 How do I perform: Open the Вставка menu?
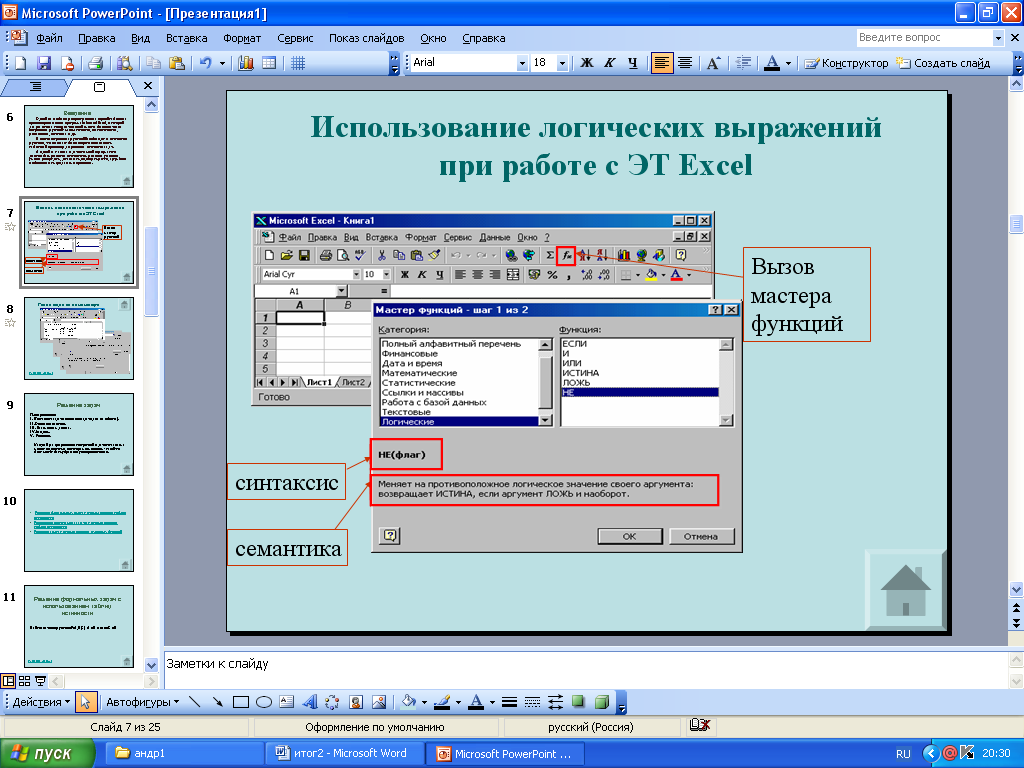tap(186, 38)
